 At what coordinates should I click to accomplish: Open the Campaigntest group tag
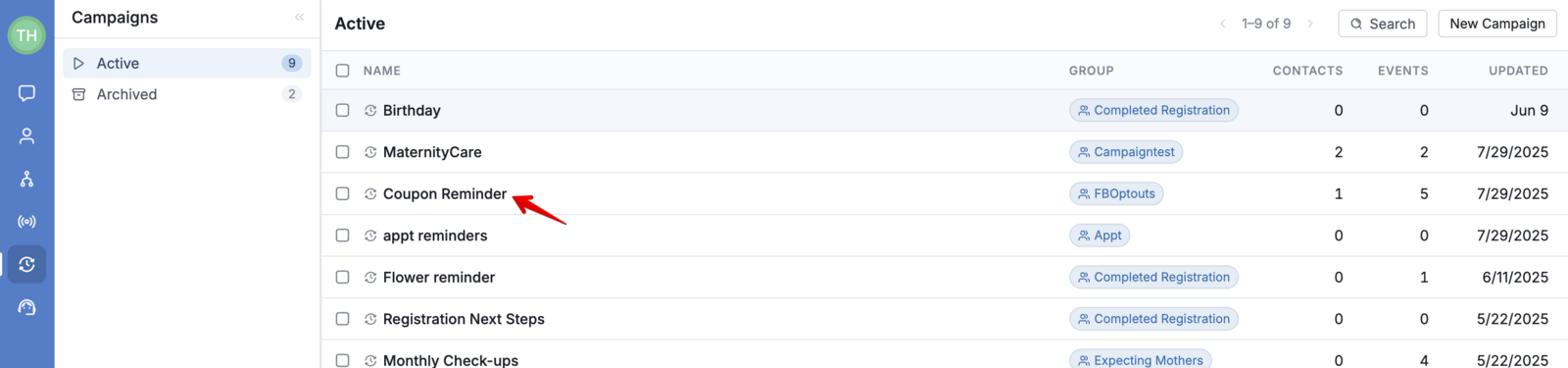1126,152
